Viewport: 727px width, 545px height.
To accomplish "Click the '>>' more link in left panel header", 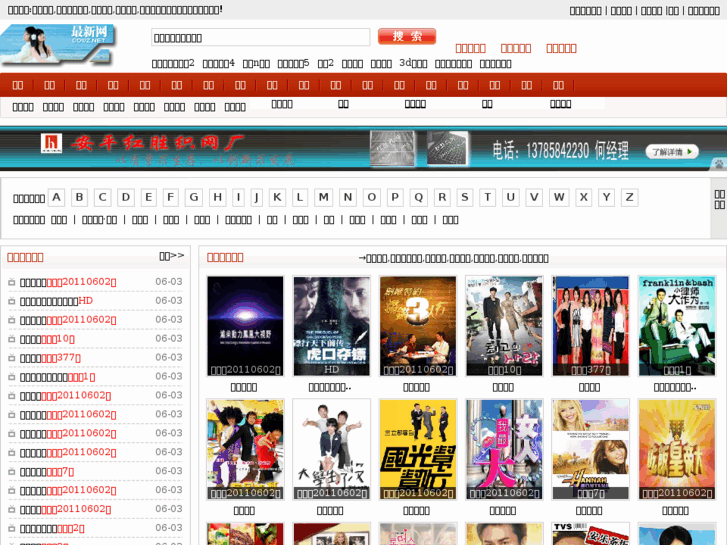I will point(172,256).
